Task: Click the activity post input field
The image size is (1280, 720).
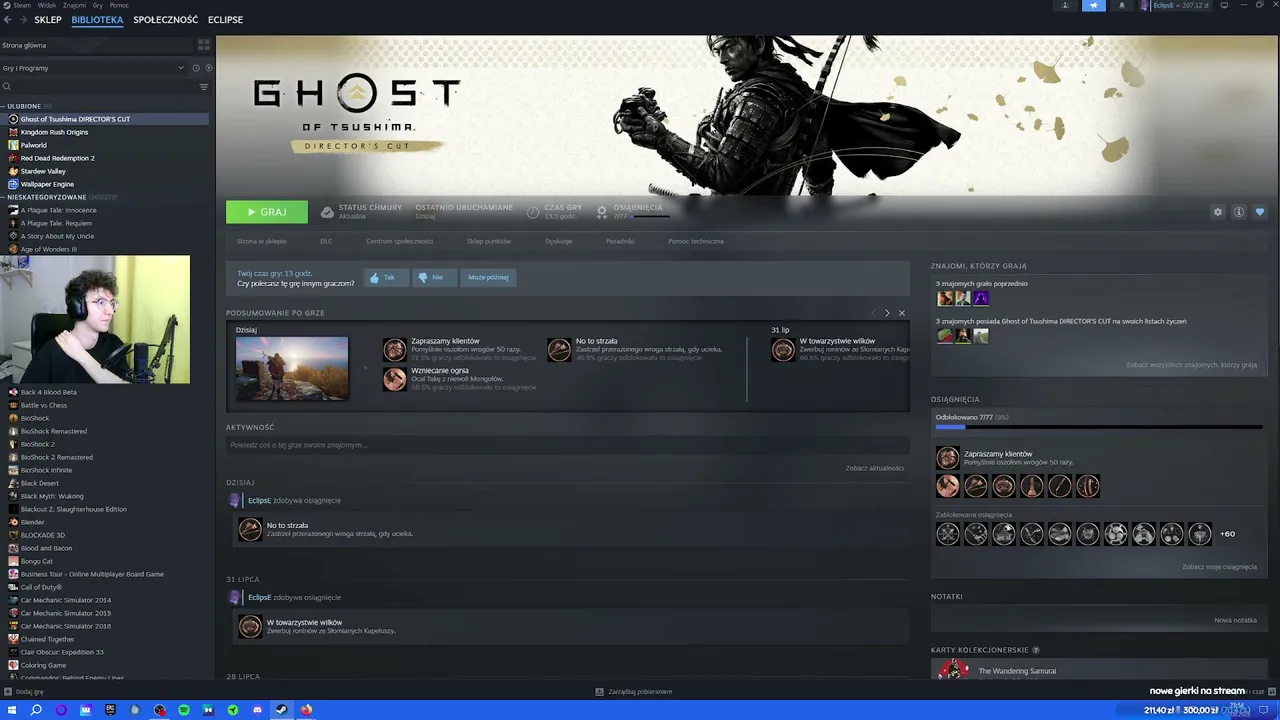Action: pos(567,445)
